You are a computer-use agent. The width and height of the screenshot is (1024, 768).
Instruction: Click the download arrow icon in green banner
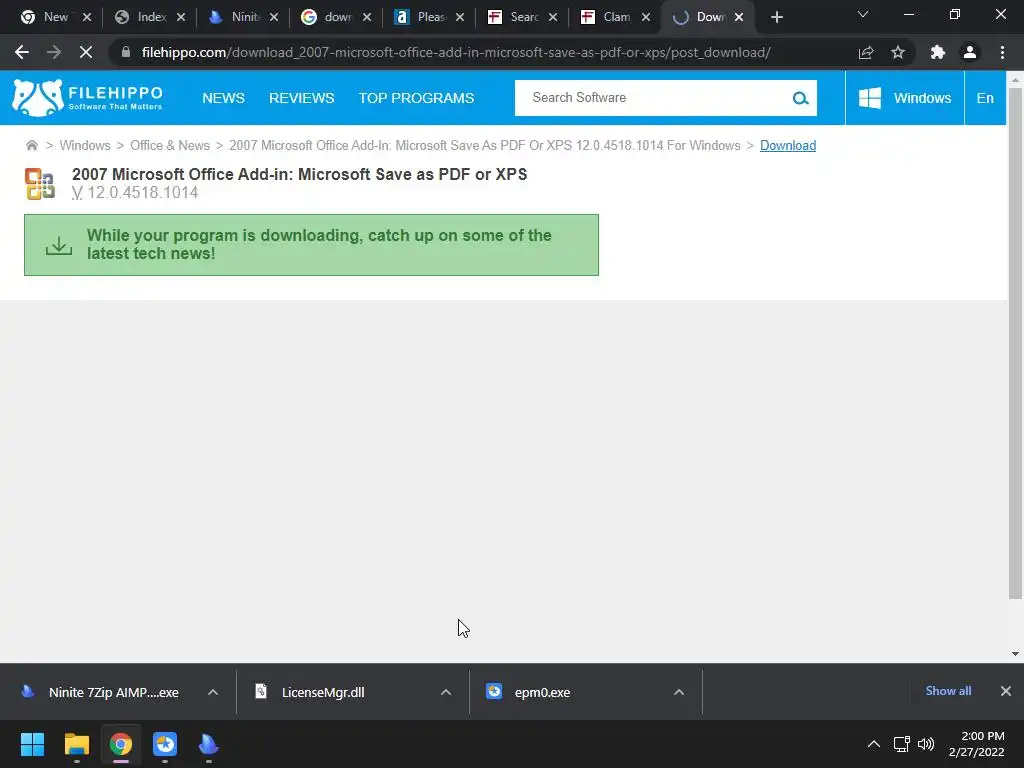click(x=59, y=246)
